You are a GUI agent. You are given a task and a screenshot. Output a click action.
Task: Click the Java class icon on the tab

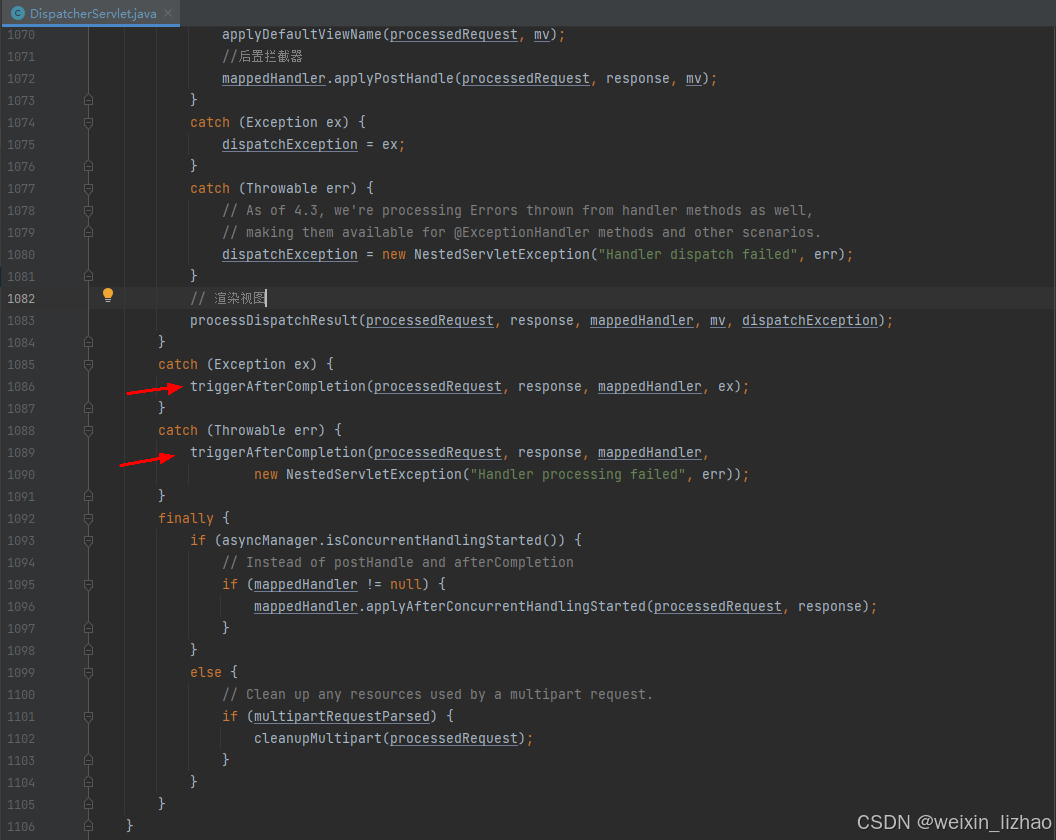18,13
